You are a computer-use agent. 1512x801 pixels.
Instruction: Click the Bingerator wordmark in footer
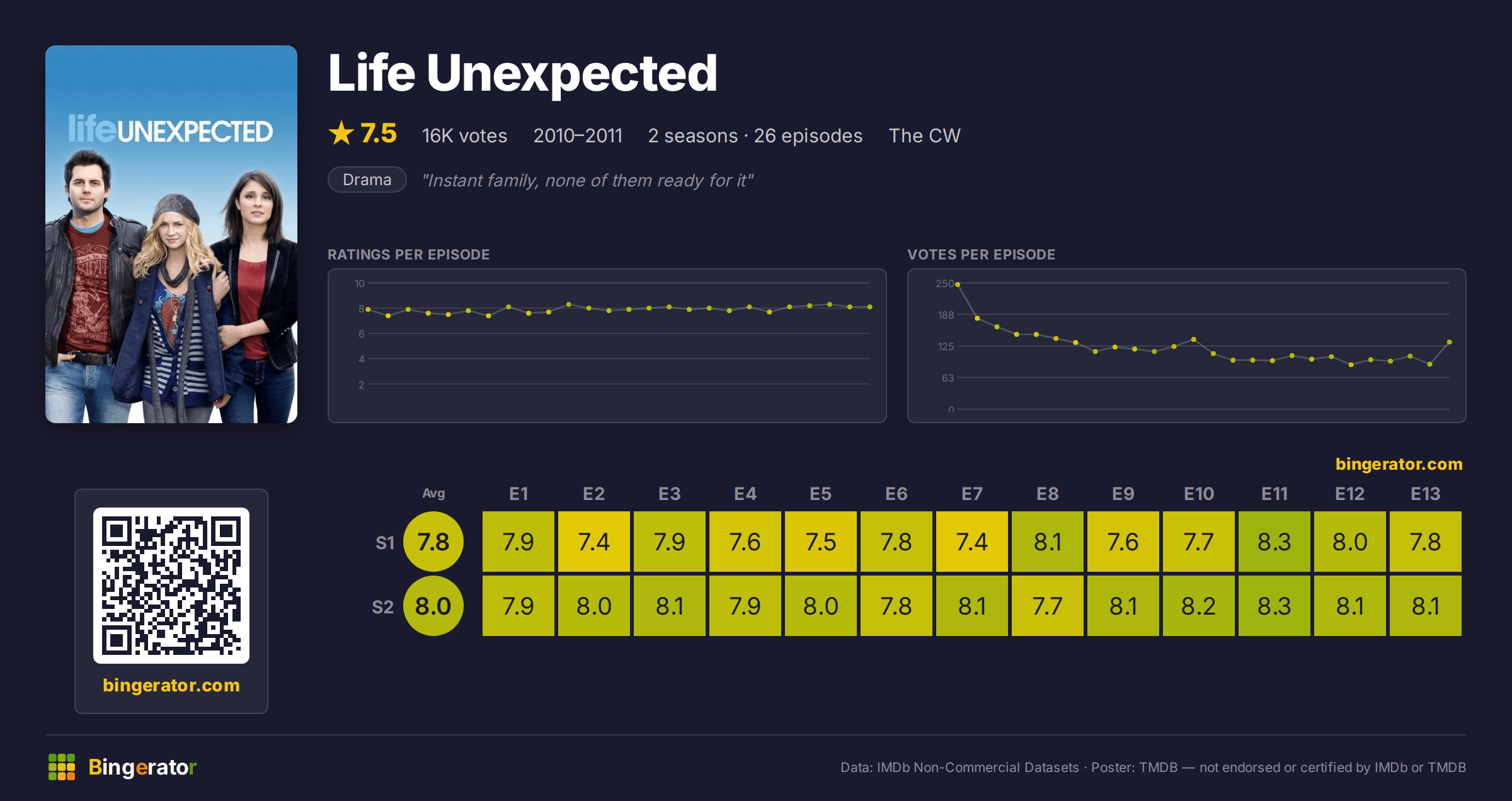tap(142, 767)
